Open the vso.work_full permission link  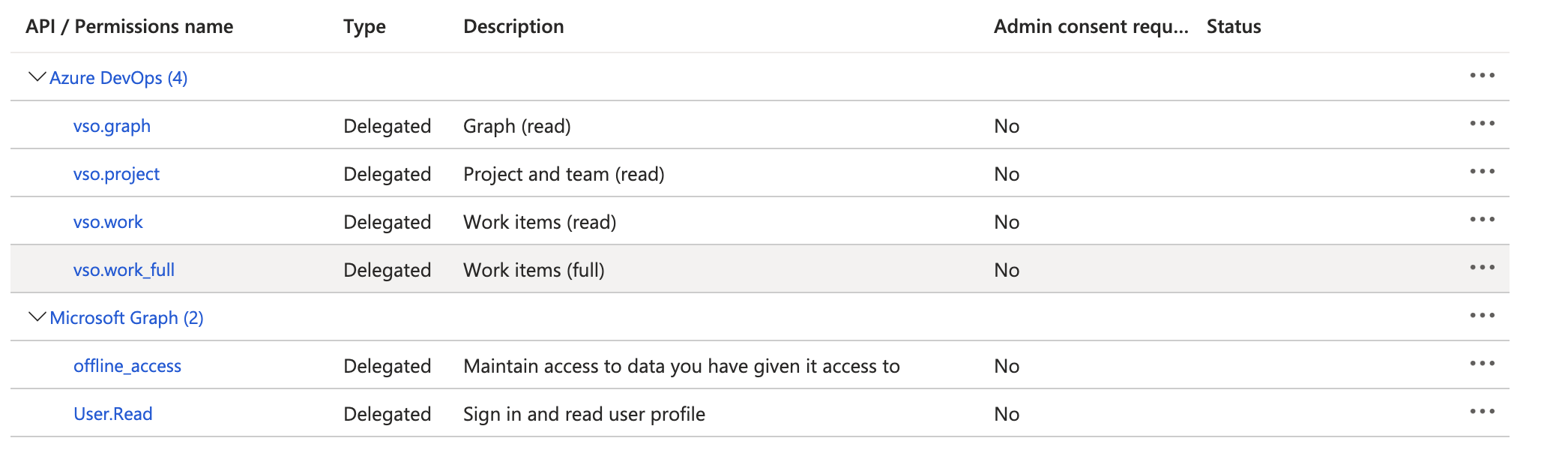(x=124, y=270)
